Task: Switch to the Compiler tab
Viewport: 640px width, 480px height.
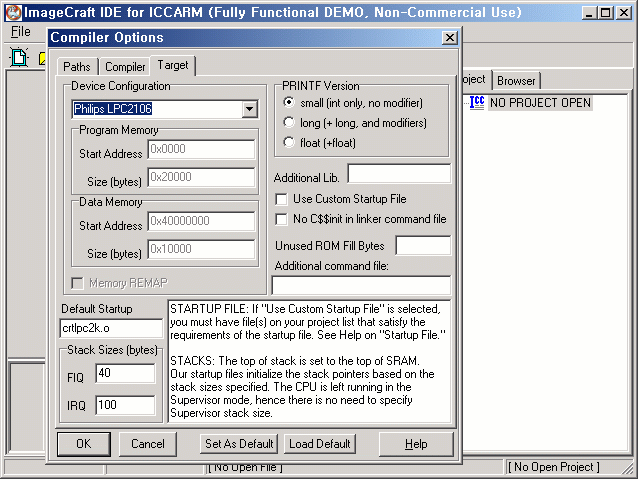Action: 125,67
